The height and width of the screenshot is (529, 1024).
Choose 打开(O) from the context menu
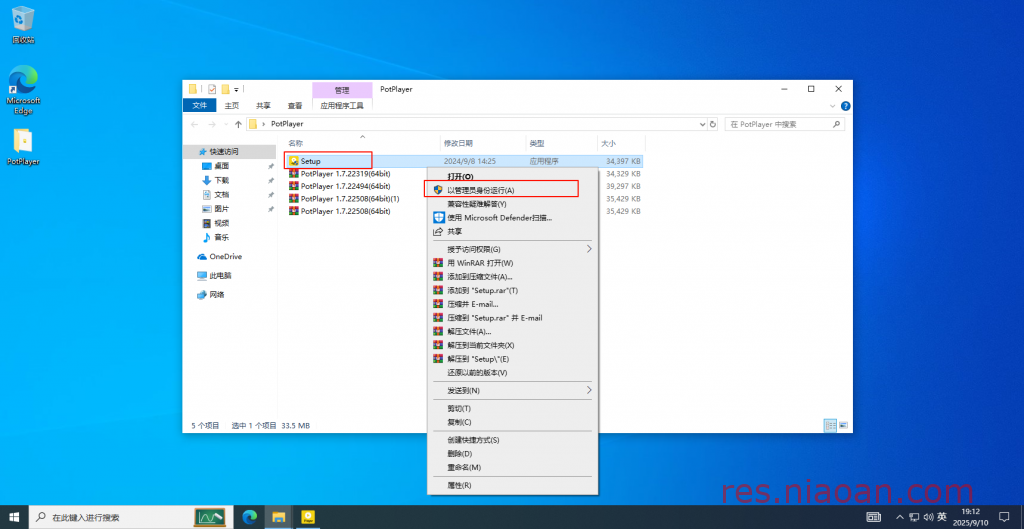513,176
